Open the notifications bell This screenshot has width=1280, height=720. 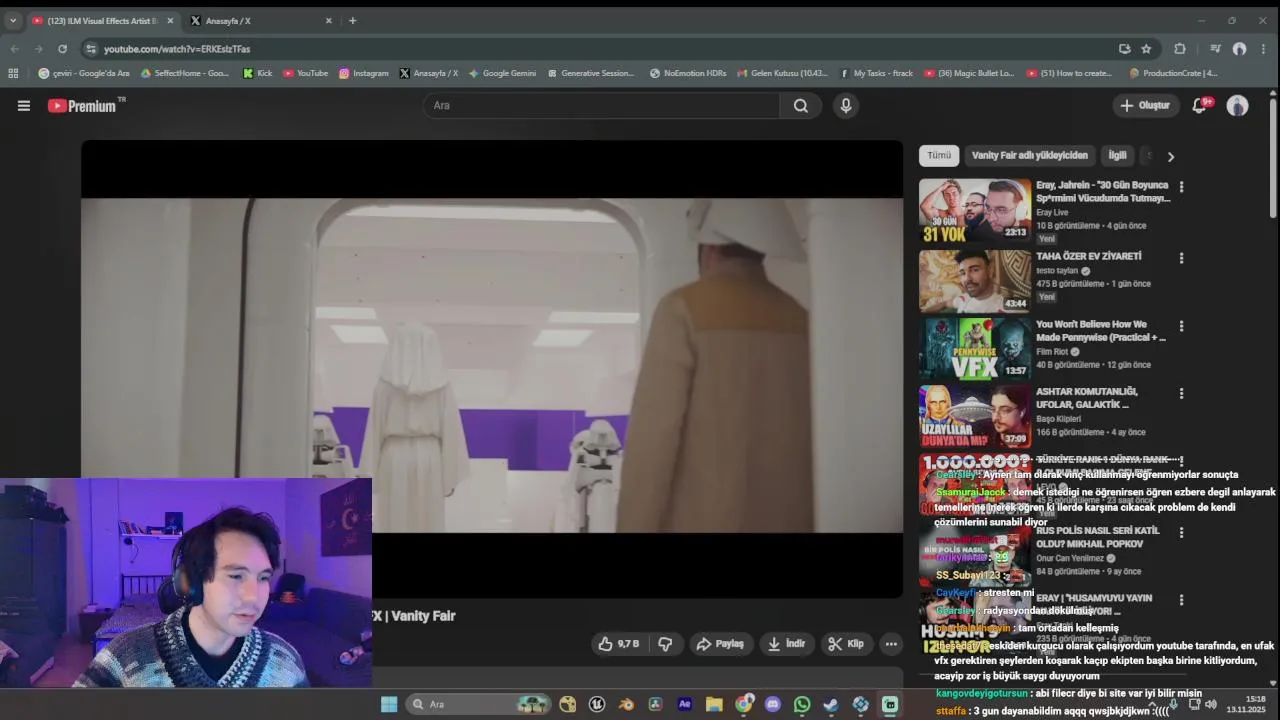pos(1199,105)
